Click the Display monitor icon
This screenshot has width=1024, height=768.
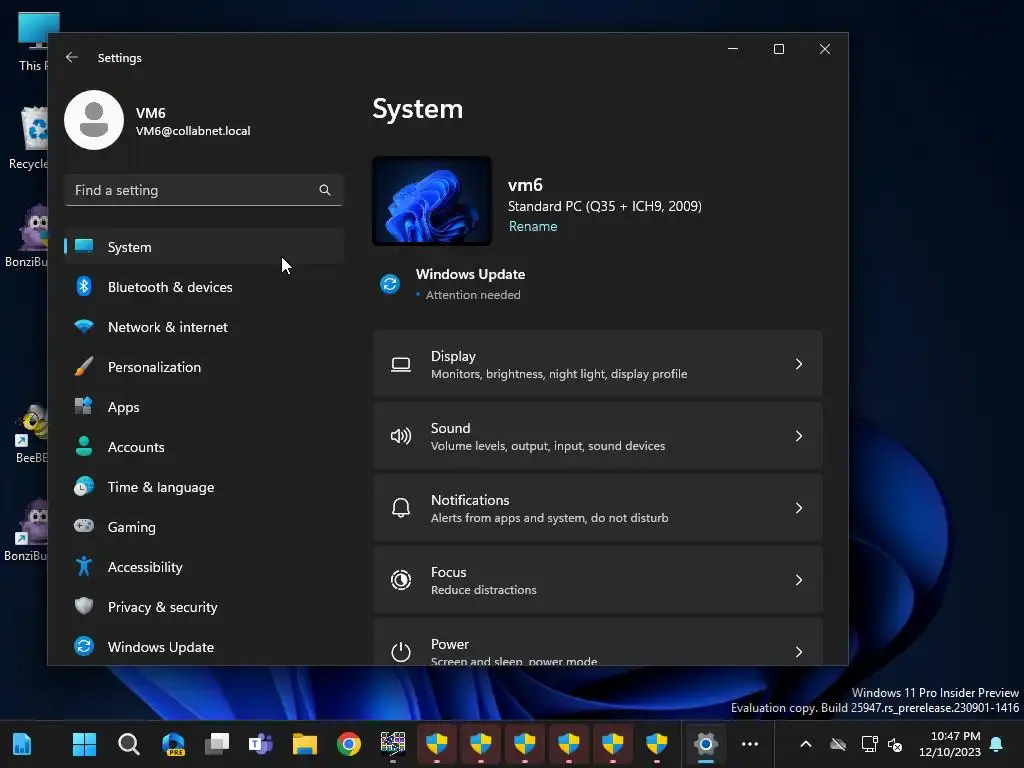401,364
